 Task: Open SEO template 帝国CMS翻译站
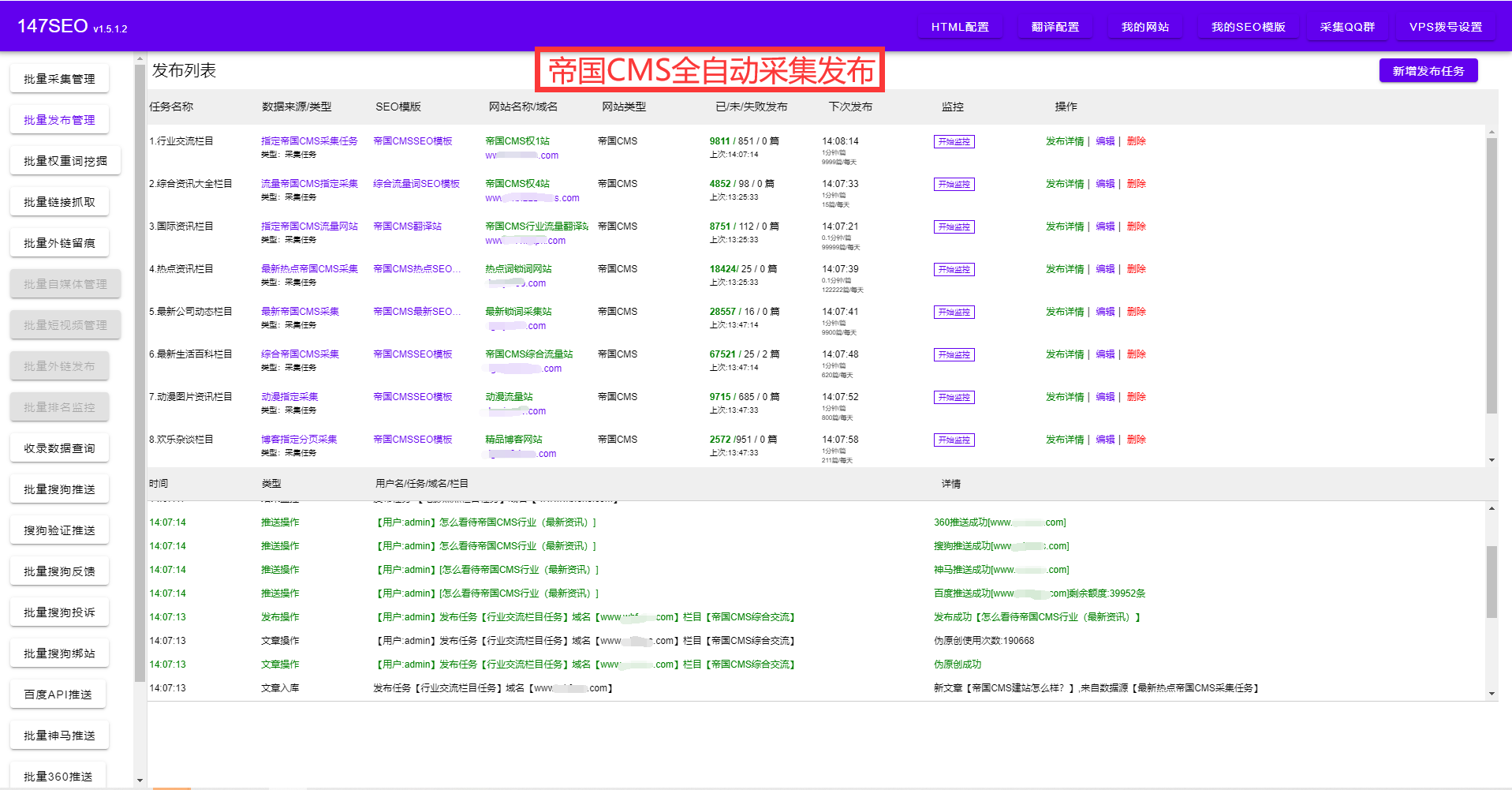407,227
